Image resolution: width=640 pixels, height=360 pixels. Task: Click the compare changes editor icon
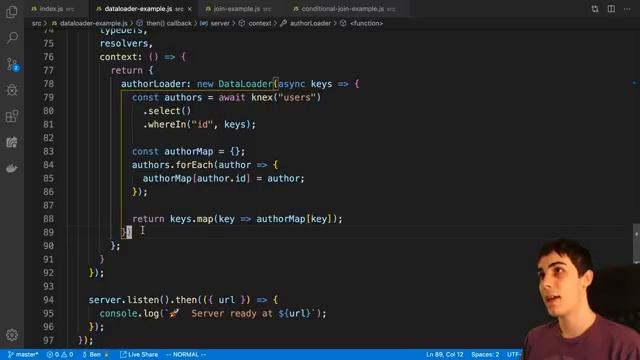tap(595, 9)
